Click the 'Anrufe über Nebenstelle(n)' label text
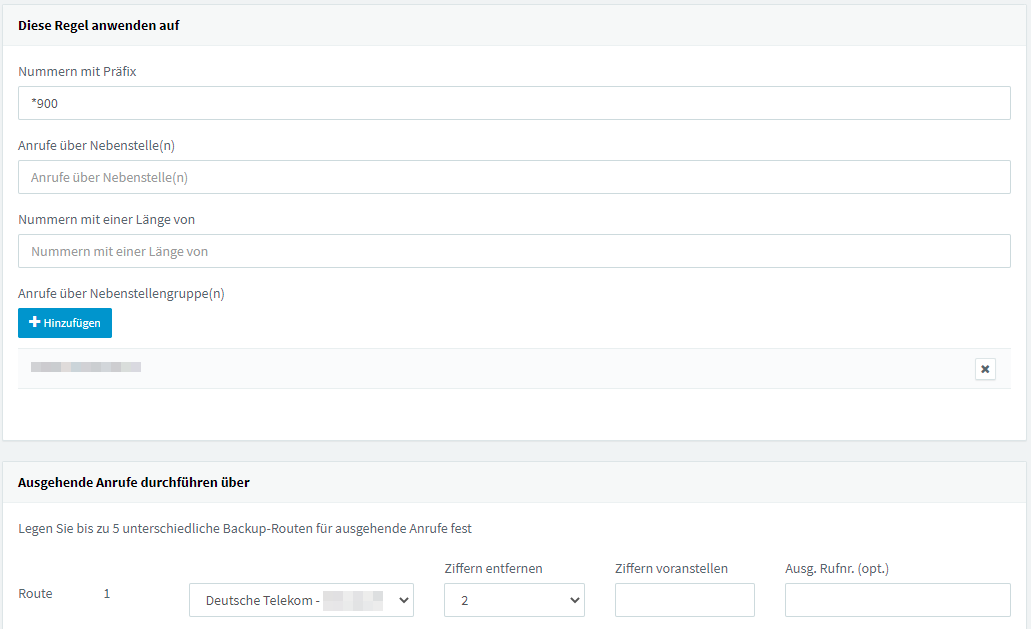The height and width of the screenshot is (629, 1031). point(96,145)
